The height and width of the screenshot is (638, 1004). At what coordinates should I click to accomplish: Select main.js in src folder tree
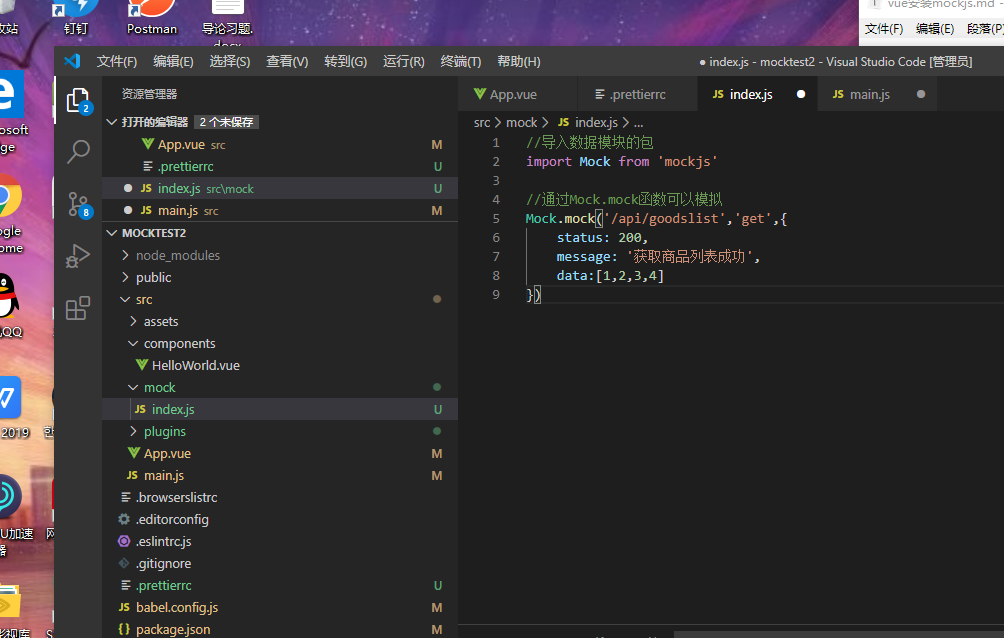280,475
